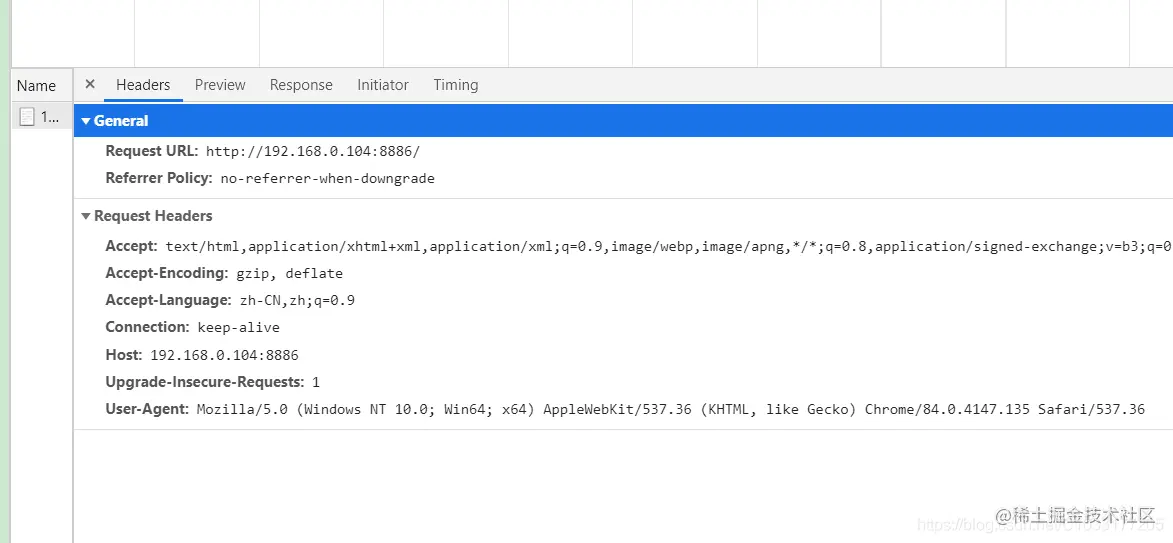Select the gzip, deflate value

click(x=289, y=274)
